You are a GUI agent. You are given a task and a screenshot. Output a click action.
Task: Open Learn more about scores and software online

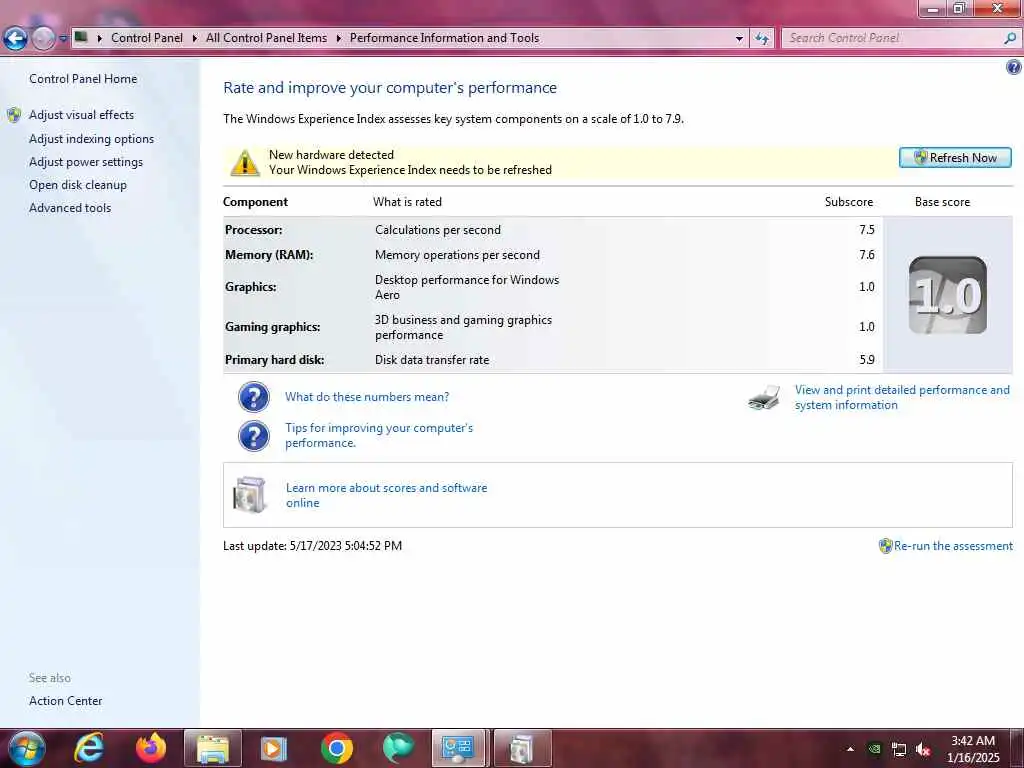click(387, 495)
